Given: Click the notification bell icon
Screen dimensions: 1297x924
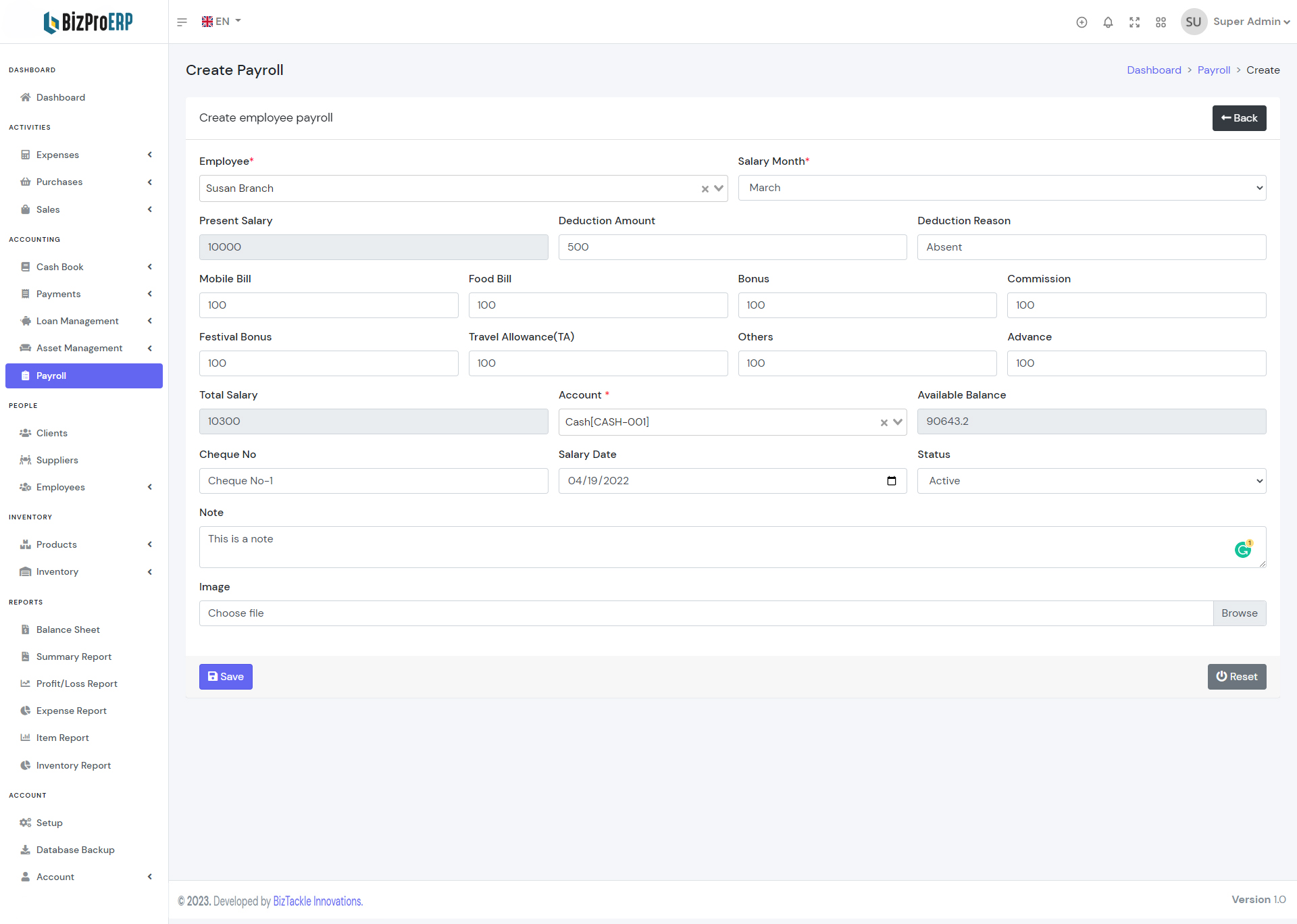Looking at the screenshot, I should click(1108, 22).
